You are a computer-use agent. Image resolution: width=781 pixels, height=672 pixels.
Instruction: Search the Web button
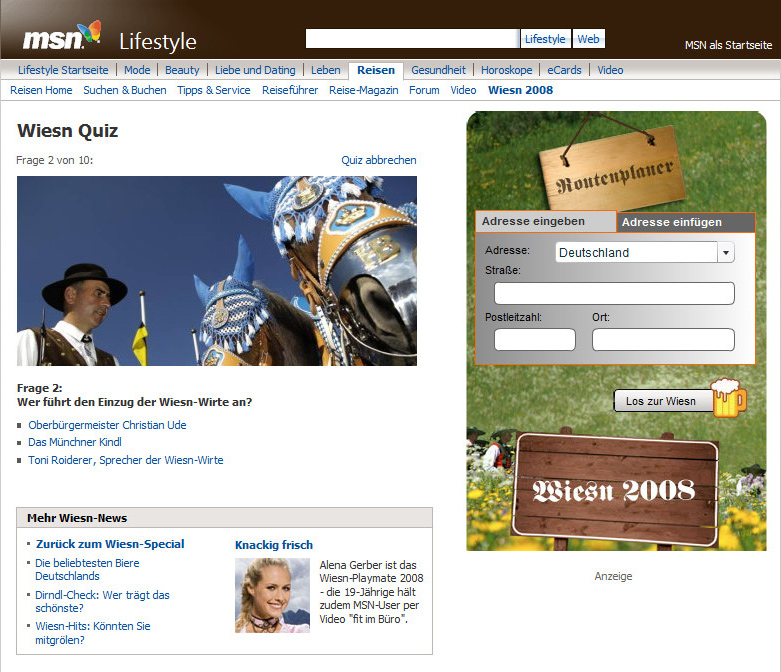[588, 39]
